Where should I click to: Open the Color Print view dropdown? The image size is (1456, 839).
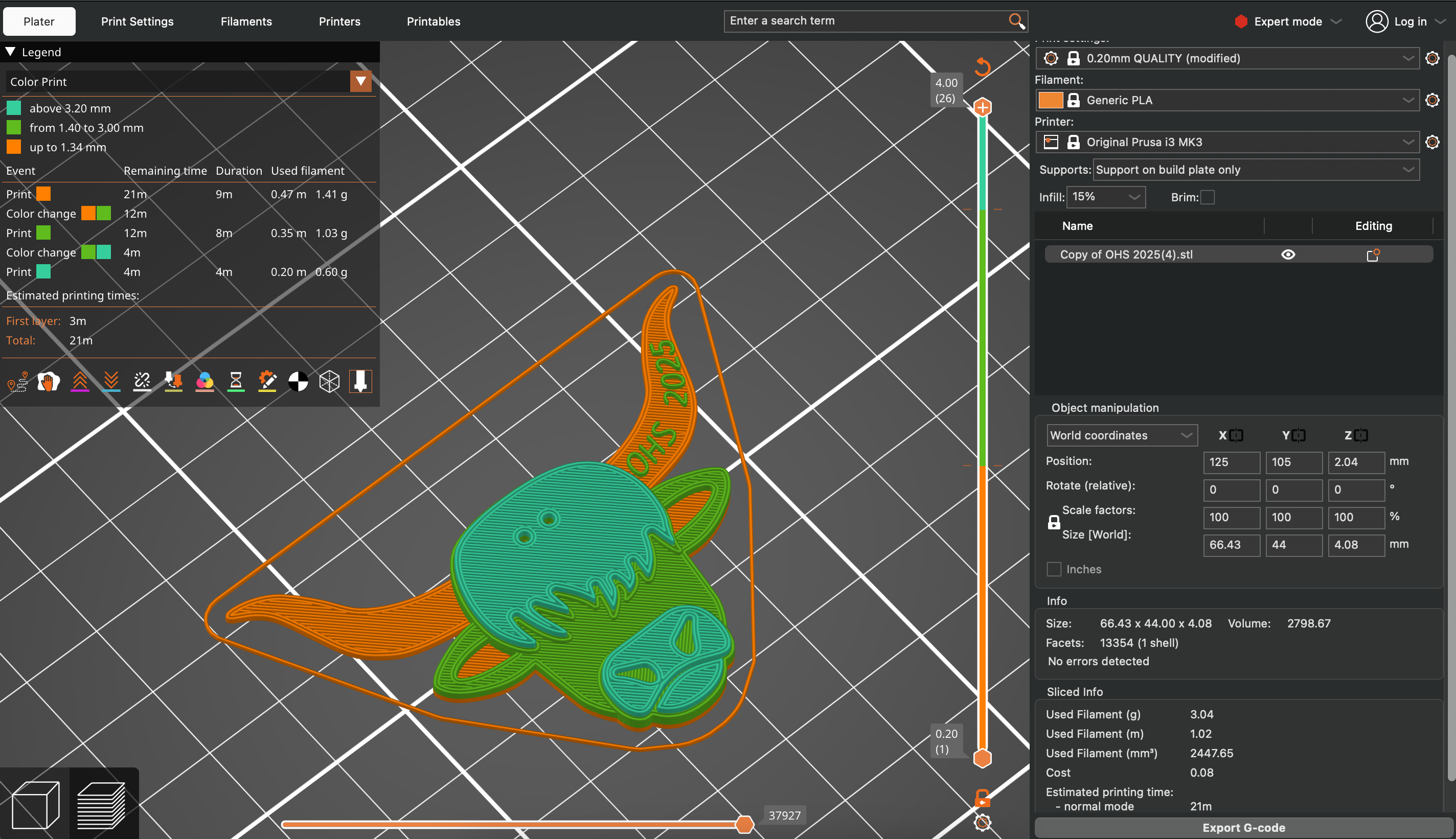(361, 81)
